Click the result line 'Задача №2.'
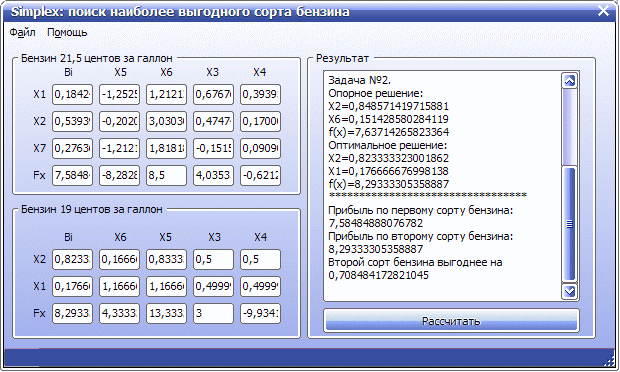The height and width of the screenshot is (372, 620). (x=359, y=80)
